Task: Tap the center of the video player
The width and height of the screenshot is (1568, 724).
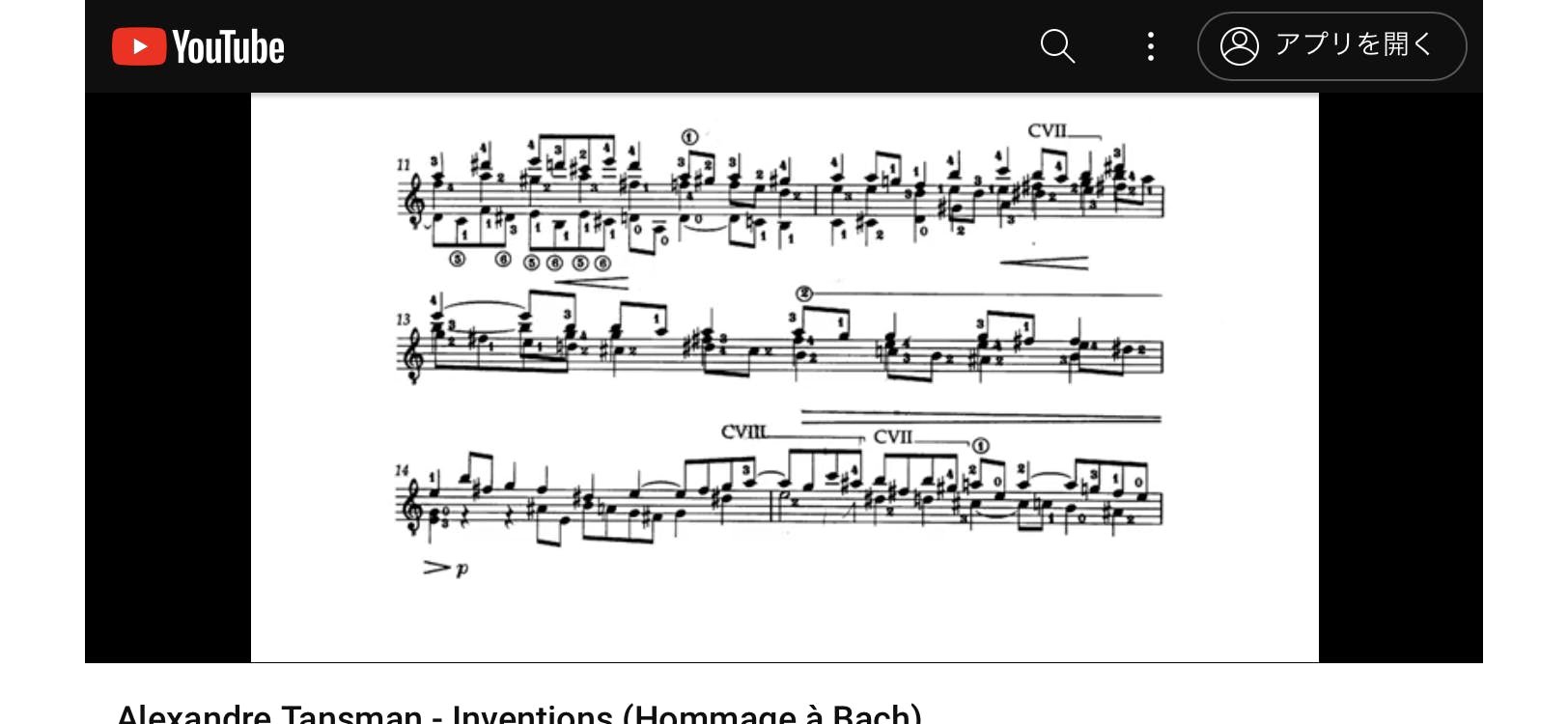Action: pos(784,377)
